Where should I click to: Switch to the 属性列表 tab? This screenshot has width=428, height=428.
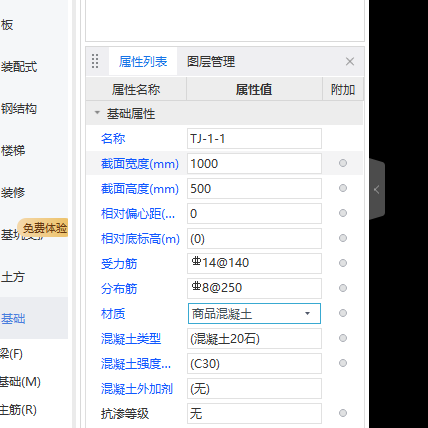(x=143, y=62)
